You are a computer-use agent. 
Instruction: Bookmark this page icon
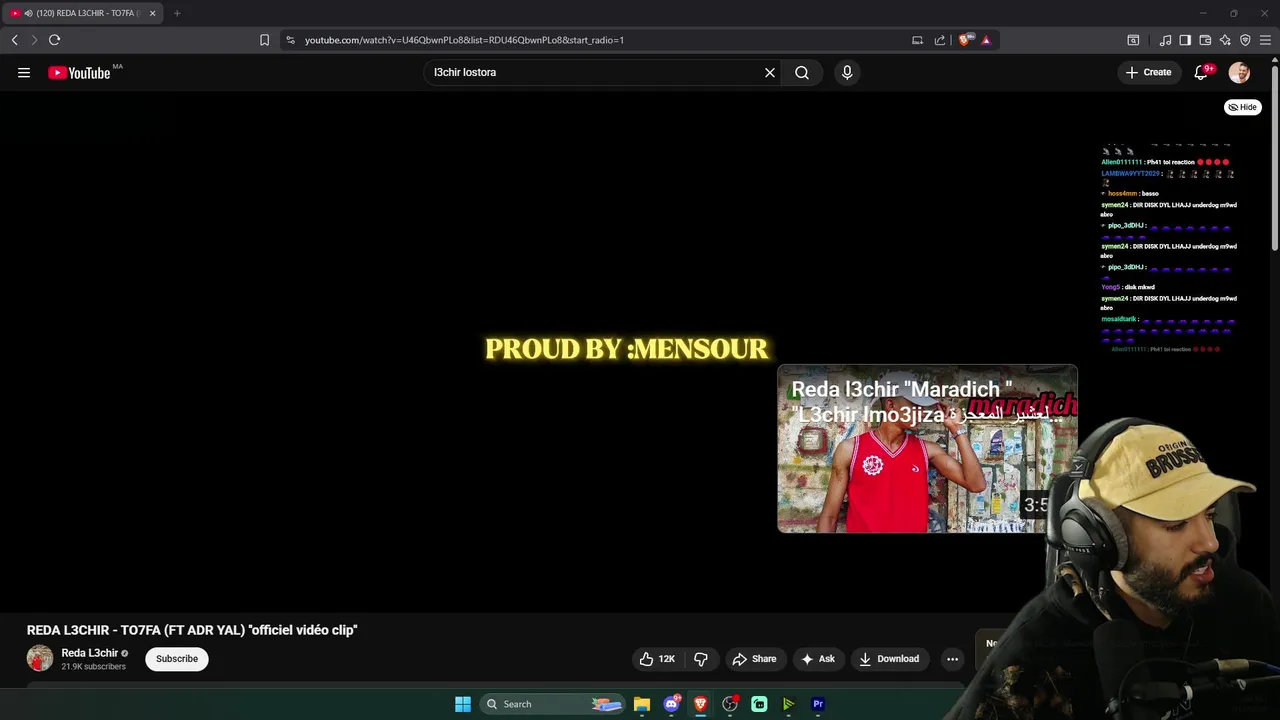point(264,40)
